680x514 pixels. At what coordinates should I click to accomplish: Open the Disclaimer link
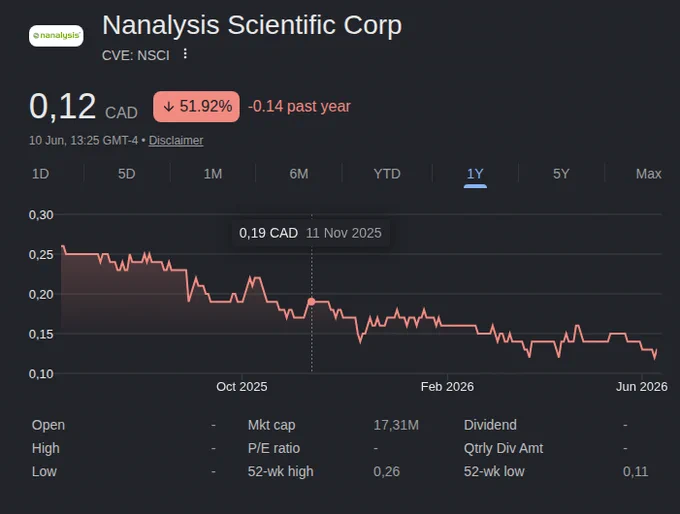coord(176,141)
